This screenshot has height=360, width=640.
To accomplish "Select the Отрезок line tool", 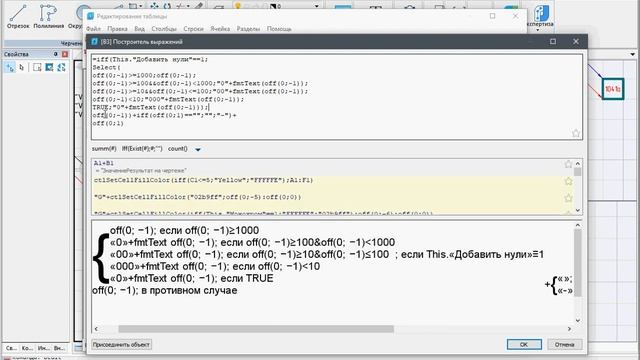I will click(18, 16).
